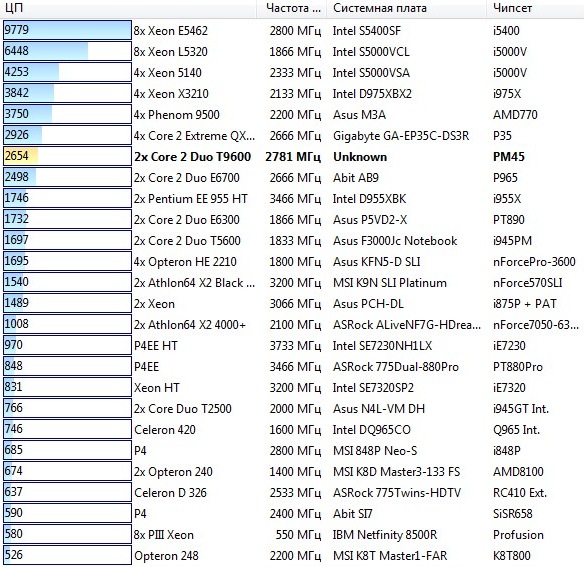The width and height of the screenshot is (584, 567).
Task: Click the nForce570SLI chipset cell
Action: (528, 283)
